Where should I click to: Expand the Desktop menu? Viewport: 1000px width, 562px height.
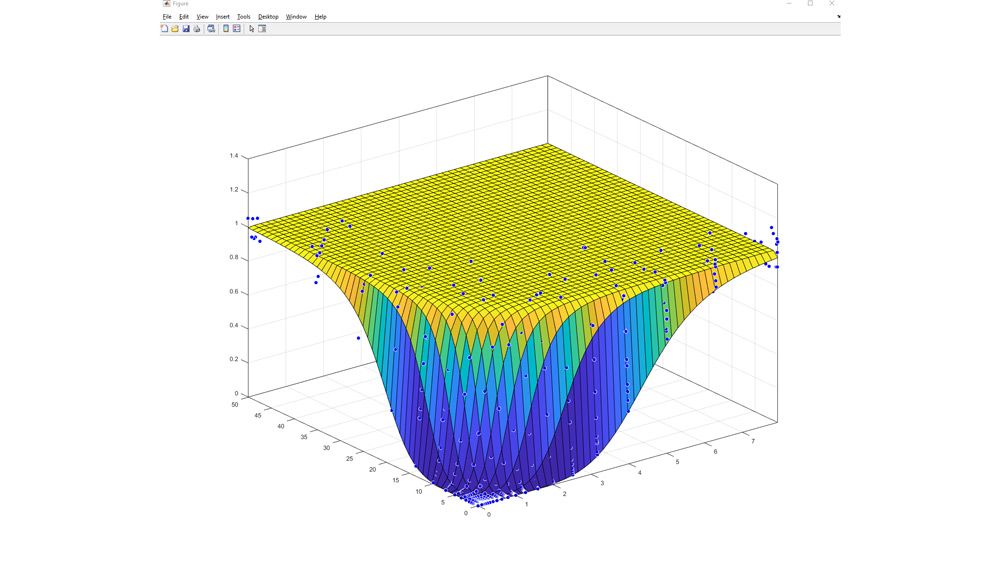[268, 17]
